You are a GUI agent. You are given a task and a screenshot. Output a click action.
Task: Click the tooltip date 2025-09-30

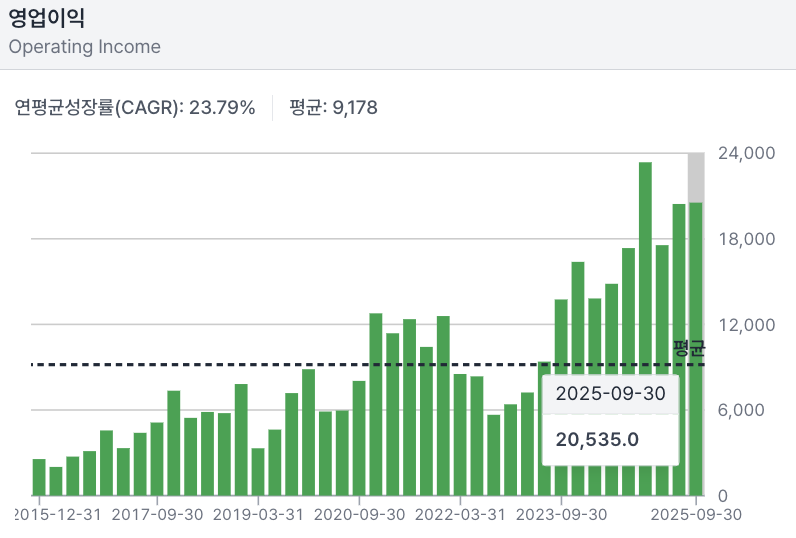tap(610, 393)
